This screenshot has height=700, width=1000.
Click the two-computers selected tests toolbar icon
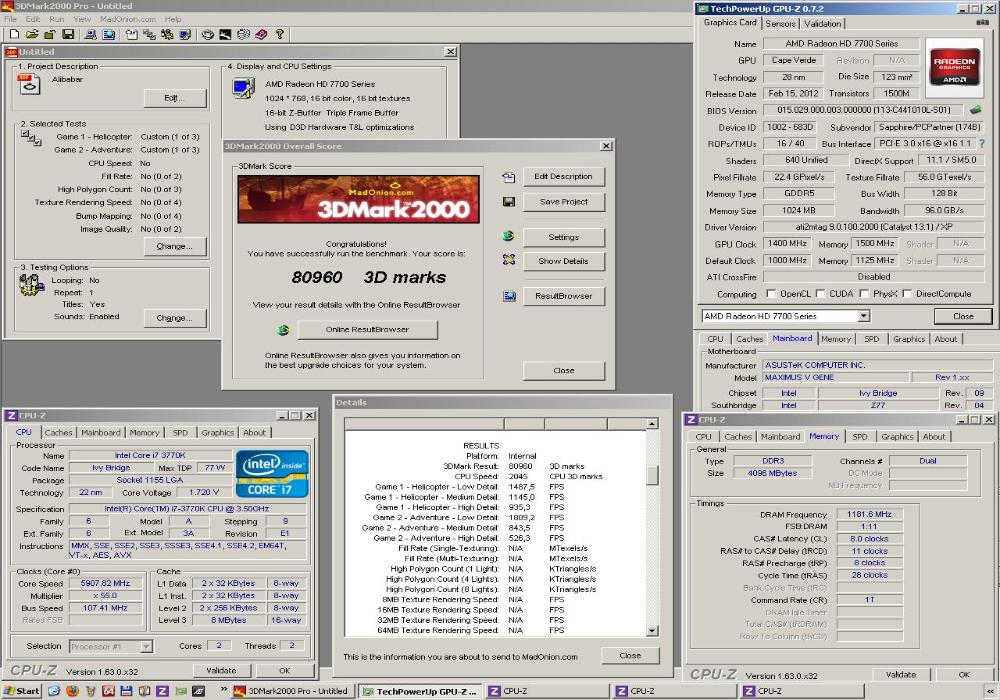click(x=149, y=34)
